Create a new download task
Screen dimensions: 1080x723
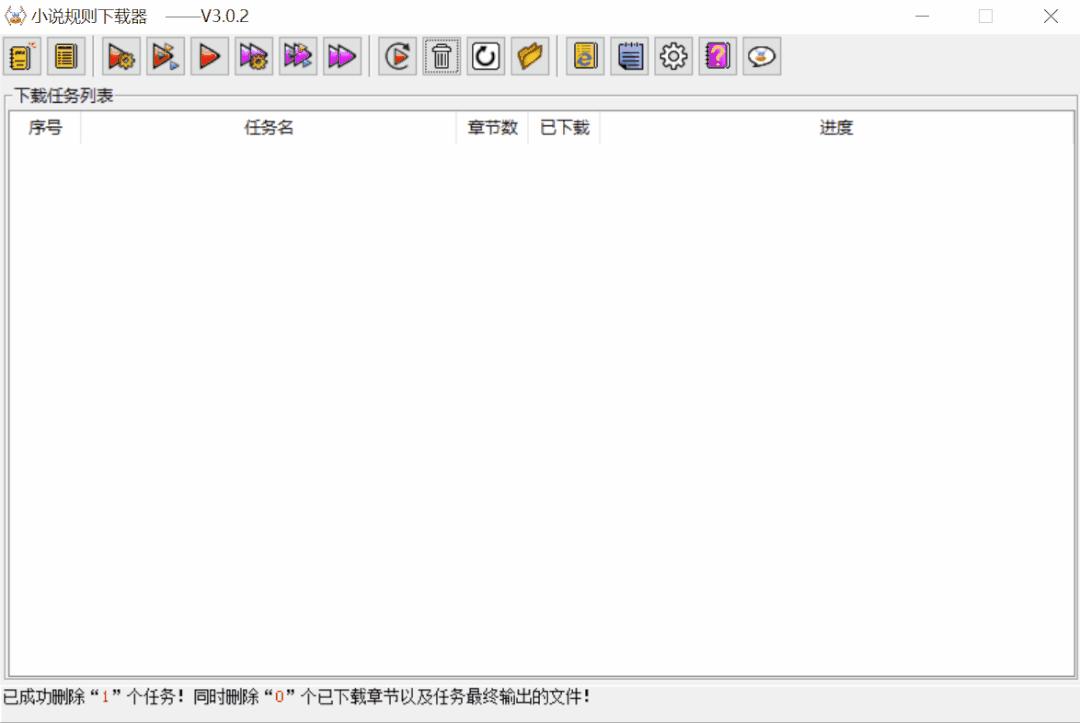pos(22,56)
